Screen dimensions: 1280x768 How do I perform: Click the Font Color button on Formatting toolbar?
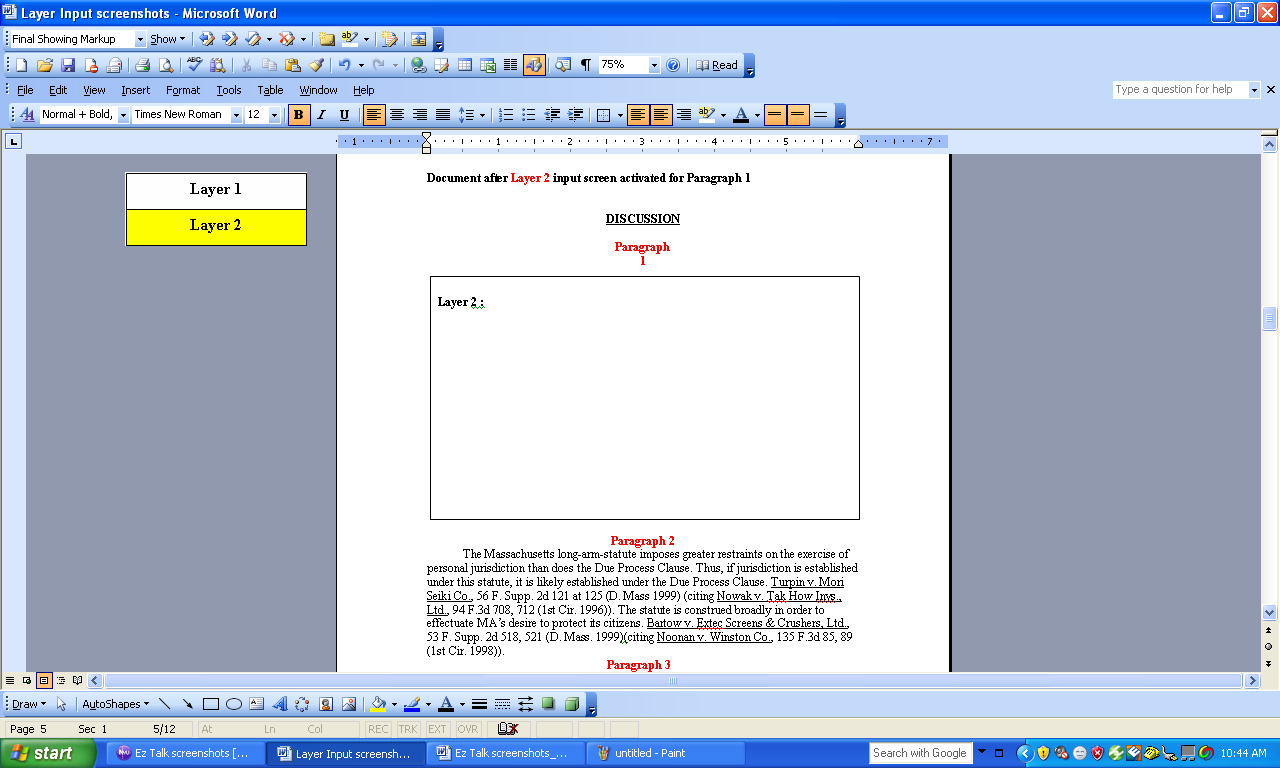pos(740,115)
